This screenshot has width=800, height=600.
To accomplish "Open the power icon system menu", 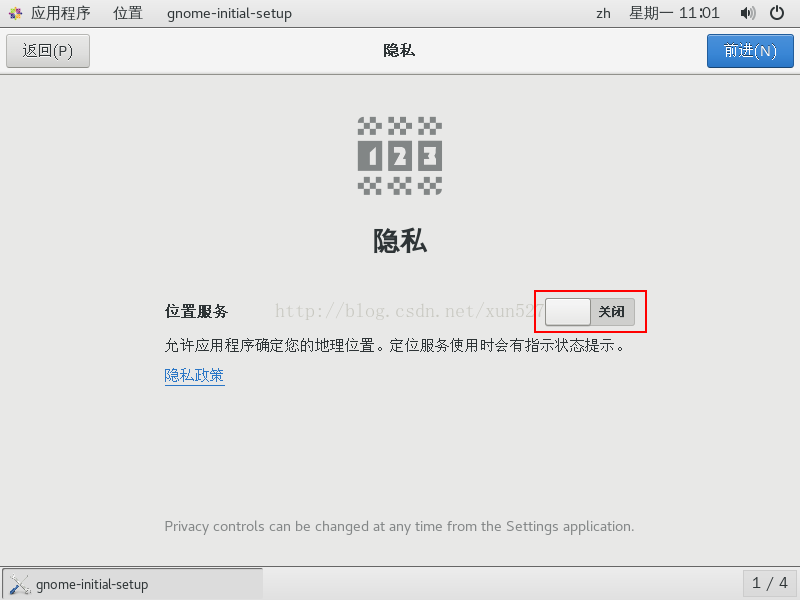I will [x=777, y=13].
